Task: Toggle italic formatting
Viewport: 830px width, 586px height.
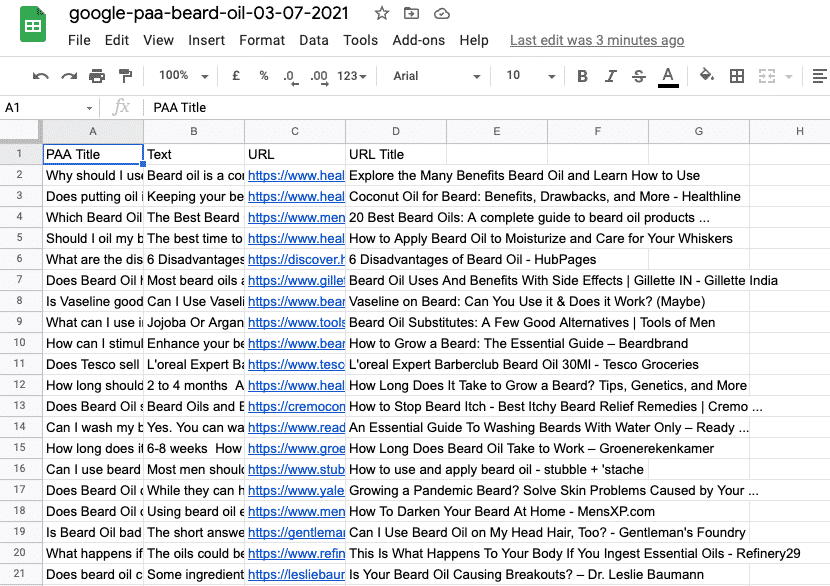Action: click(x=608, y=76)
